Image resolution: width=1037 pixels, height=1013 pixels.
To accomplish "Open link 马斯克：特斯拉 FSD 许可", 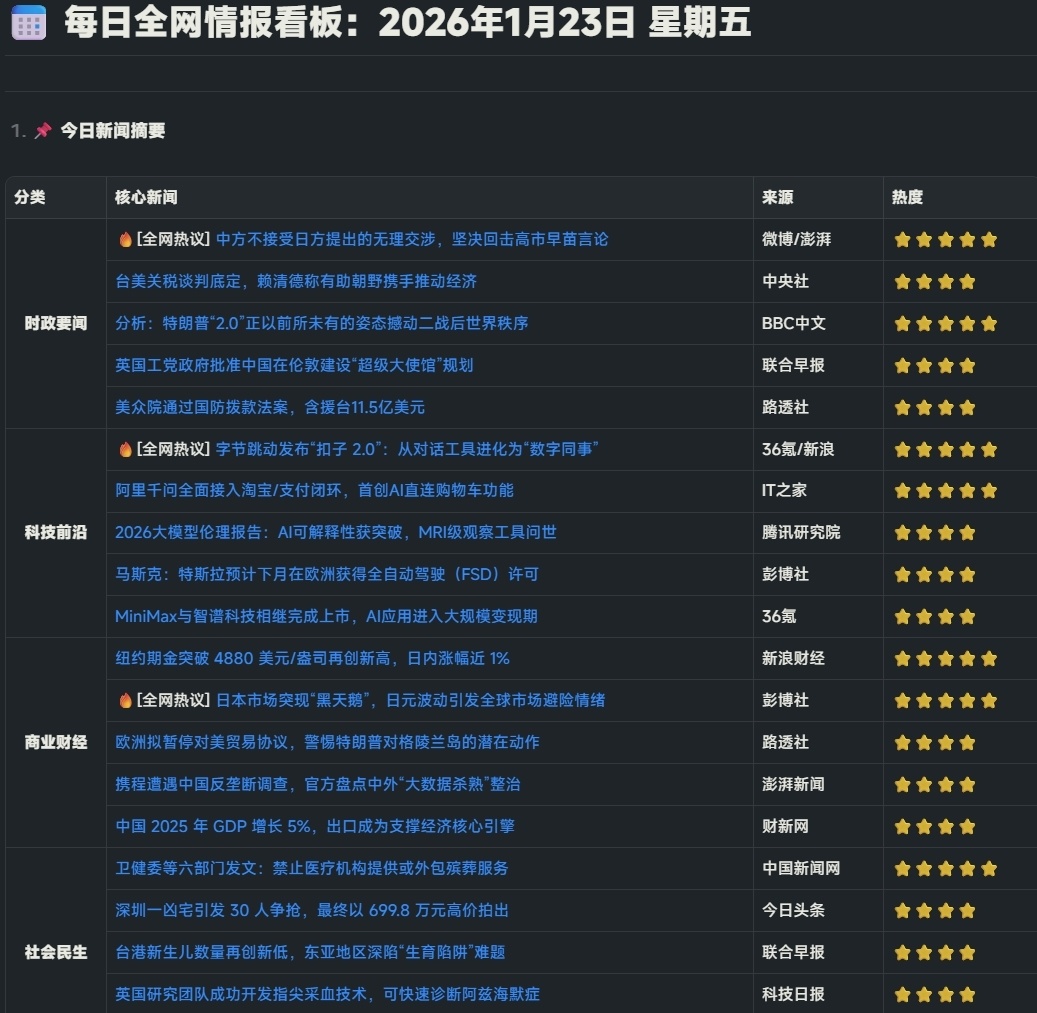I will pyautogui.click(x=327, y=574).
